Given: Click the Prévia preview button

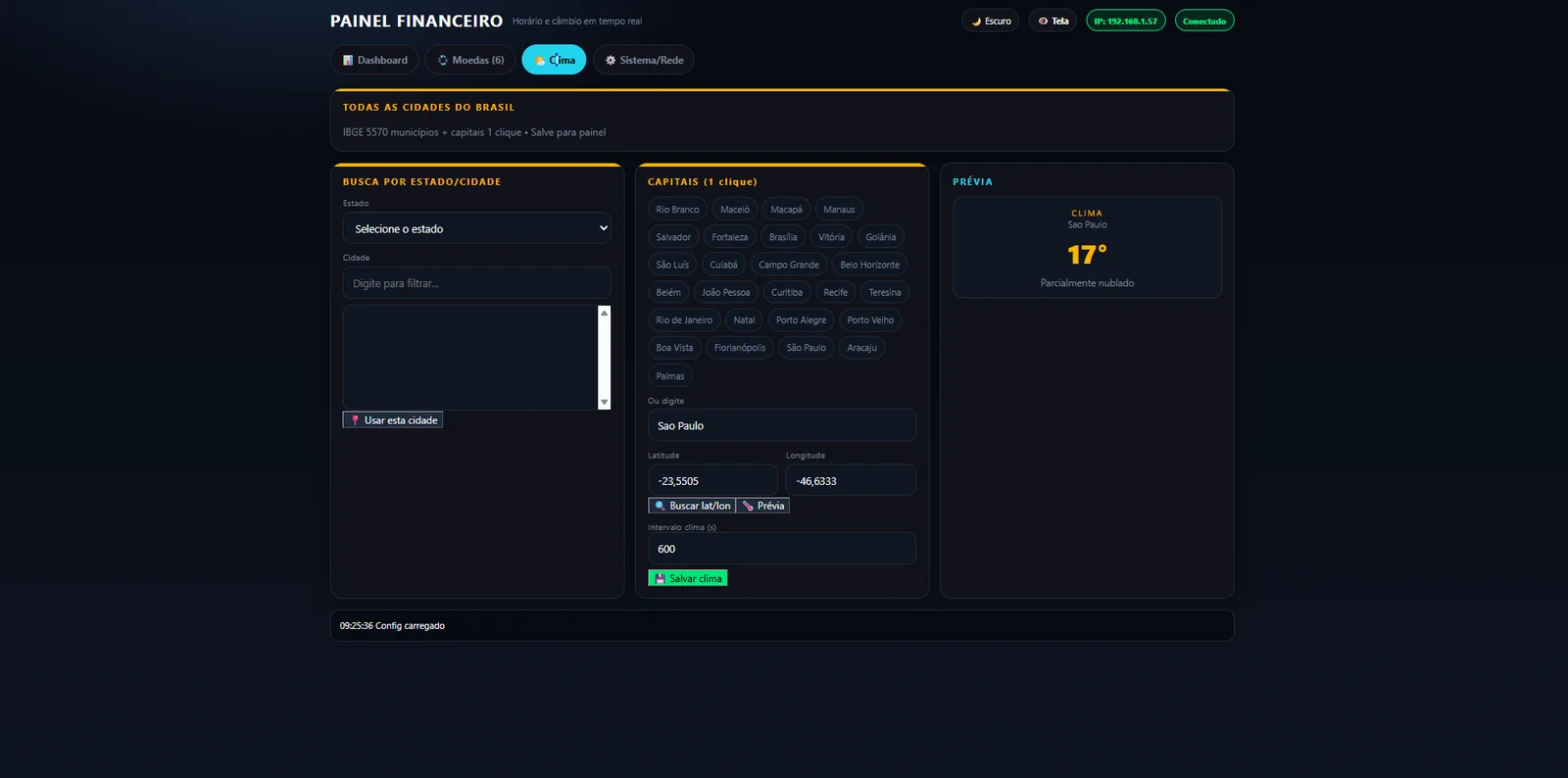Looking at the screenshot, I should [763, 506].
